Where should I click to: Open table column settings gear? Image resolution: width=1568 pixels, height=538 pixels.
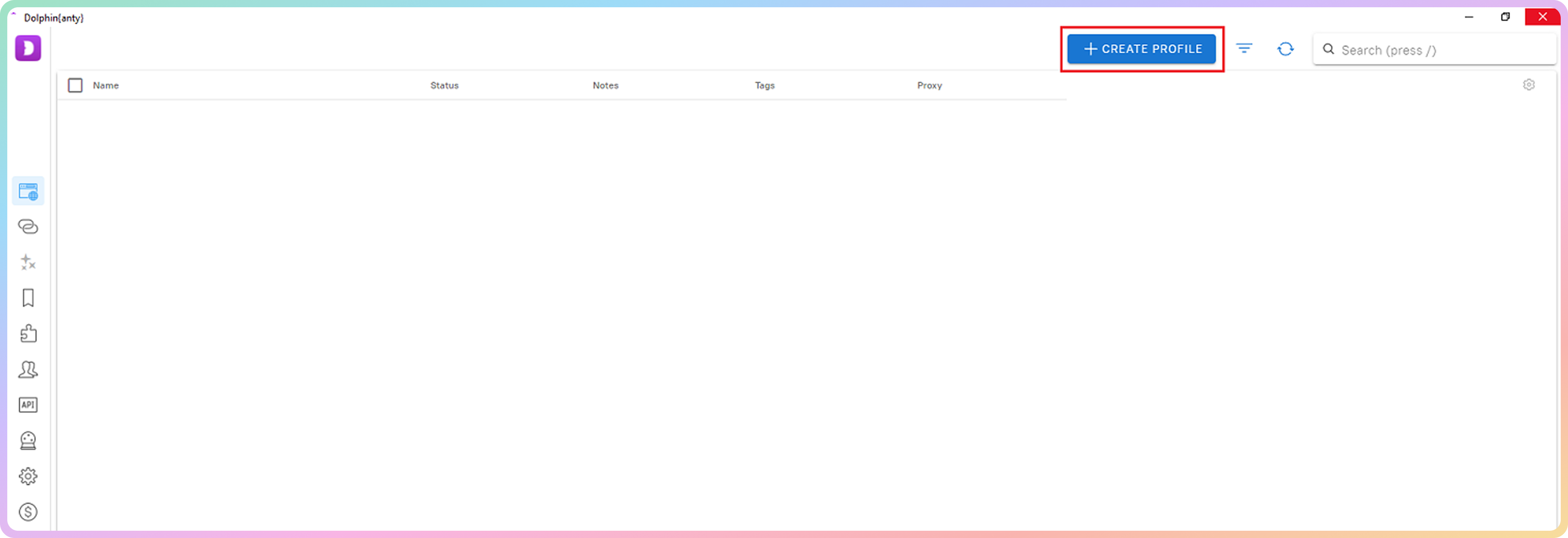(x=1528, y=85)
